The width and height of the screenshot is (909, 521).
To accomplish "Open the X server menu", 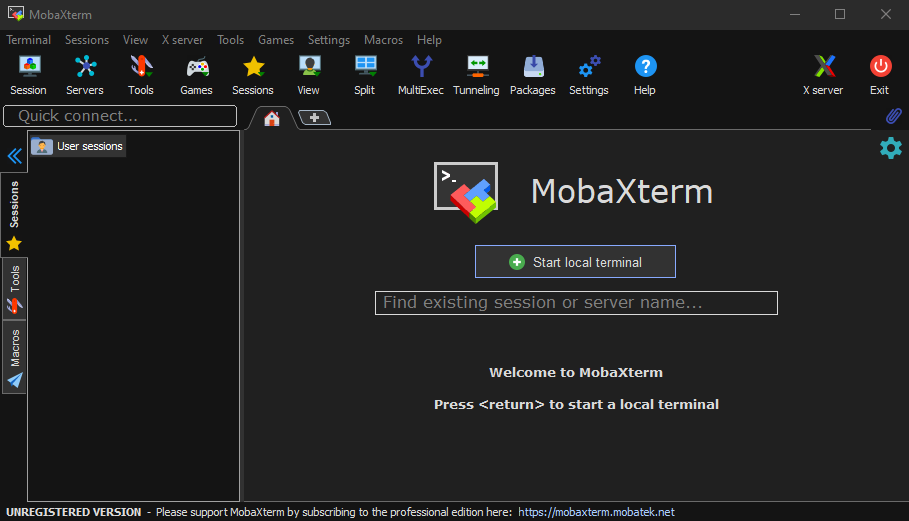I will click(182, 40).
